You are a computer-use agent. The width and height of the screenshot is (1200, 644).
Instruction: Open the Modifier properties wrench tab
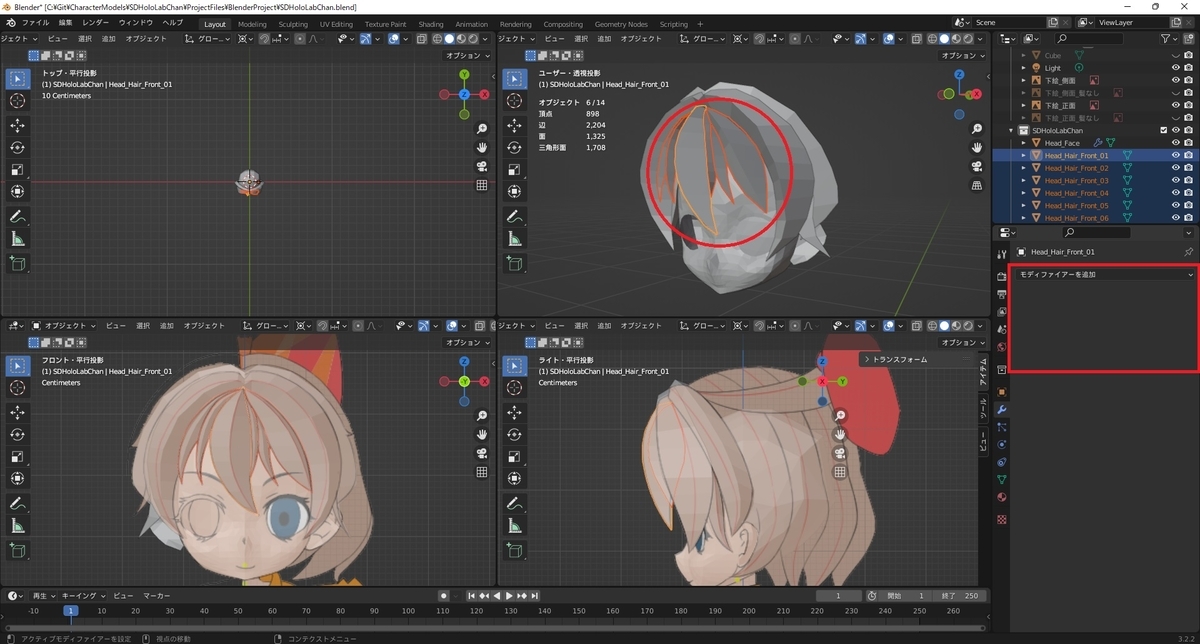[1002, 409]
